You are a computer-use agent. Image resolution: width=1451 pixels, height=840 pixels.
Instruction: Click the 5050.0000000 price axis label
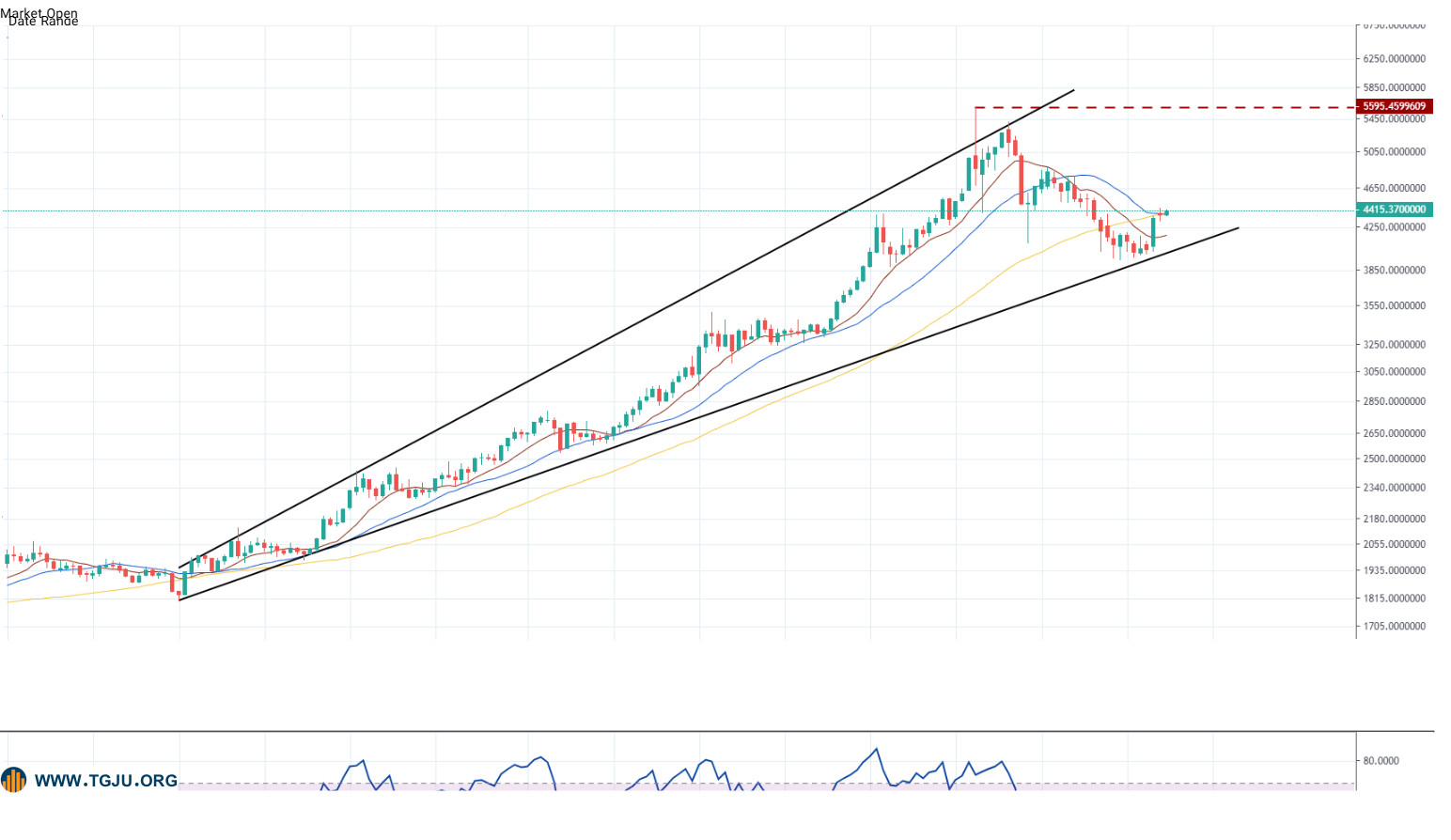1395,151
